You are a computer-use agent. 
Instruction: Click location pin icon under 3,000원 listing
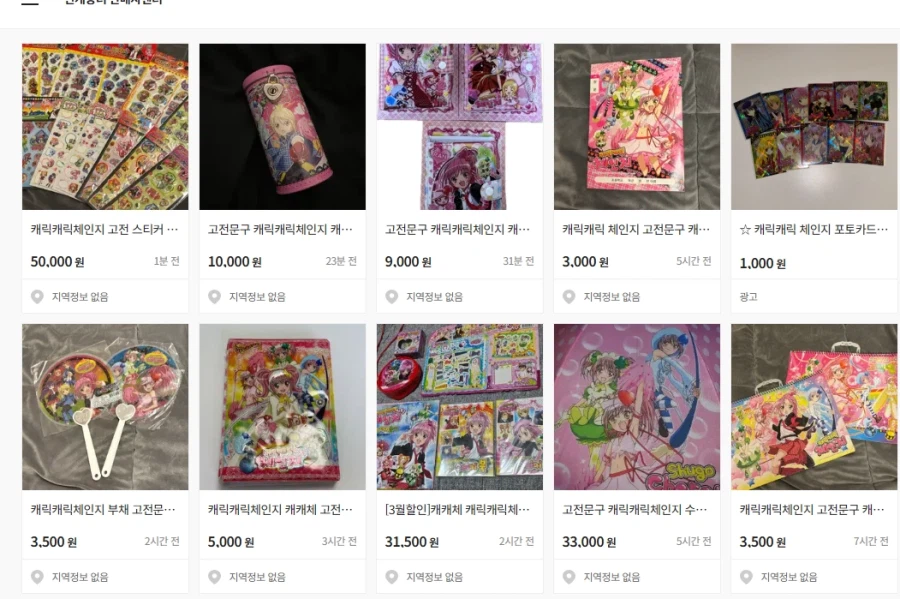coord(569,297)
